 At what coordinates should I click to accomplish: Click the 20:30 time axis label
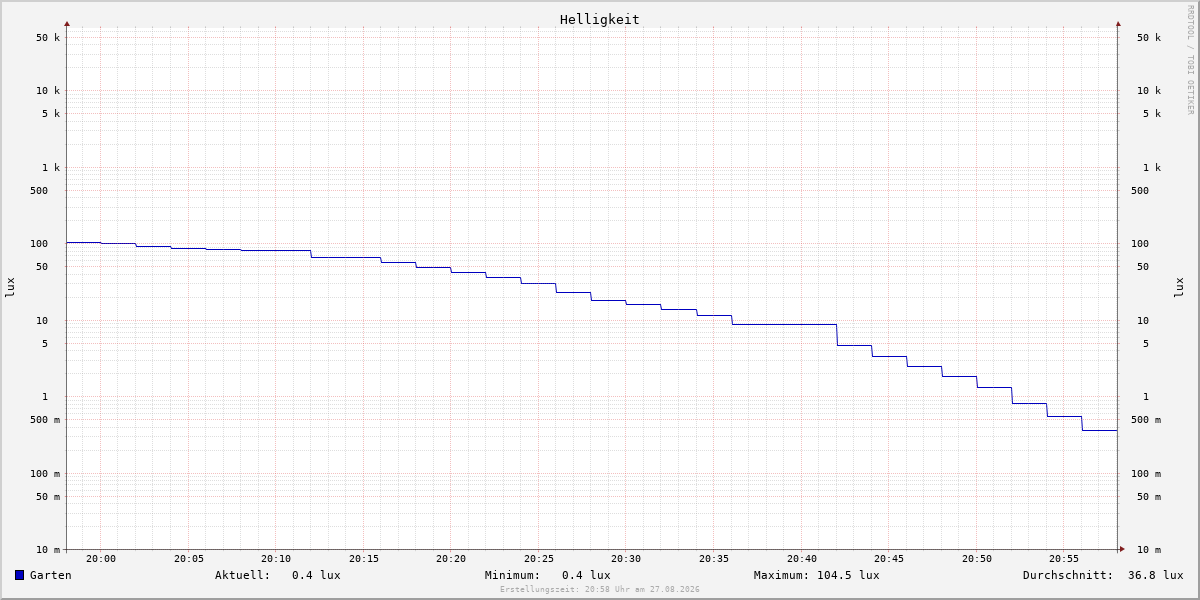pos(626,559)
